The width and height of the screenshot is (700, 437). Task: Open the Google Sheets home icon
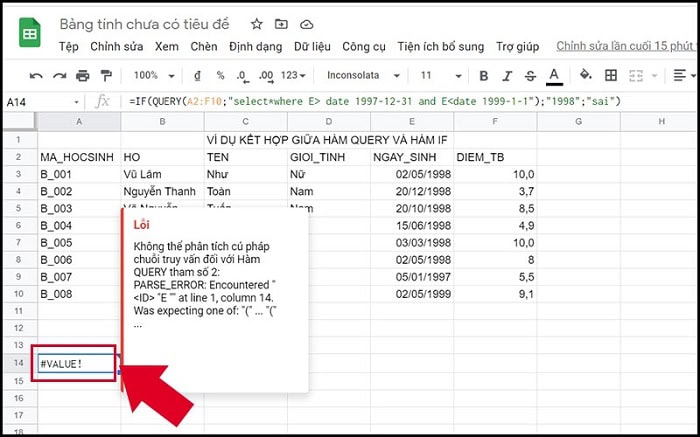tap(29, 33)
